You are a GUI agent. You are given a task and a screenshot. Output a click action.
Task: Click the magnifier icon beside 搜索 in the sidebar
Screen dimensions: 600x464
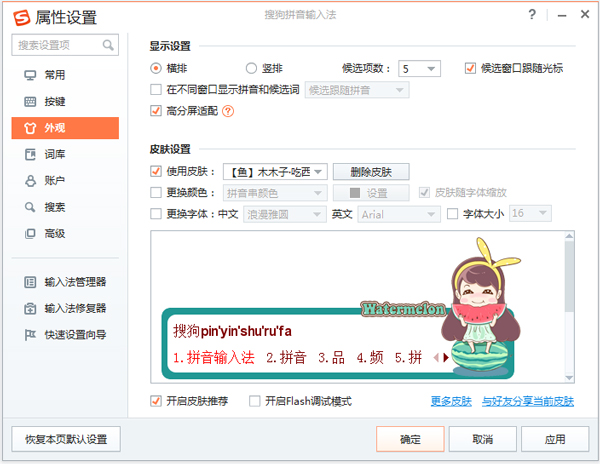(x=30, y=207)
